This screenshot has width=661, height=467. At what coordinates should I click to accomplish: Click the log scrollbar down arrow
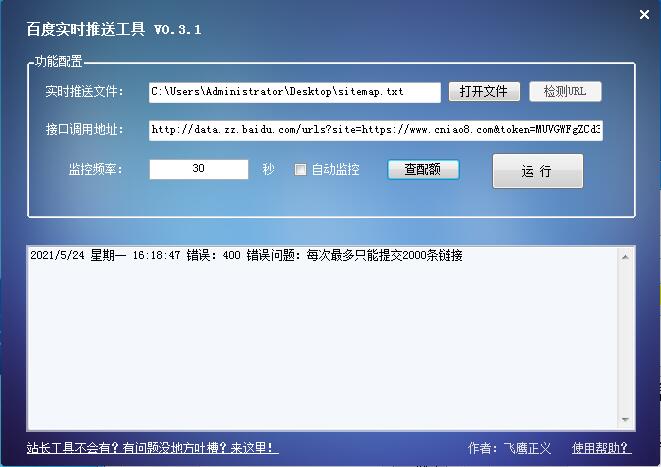click(626, 419)
